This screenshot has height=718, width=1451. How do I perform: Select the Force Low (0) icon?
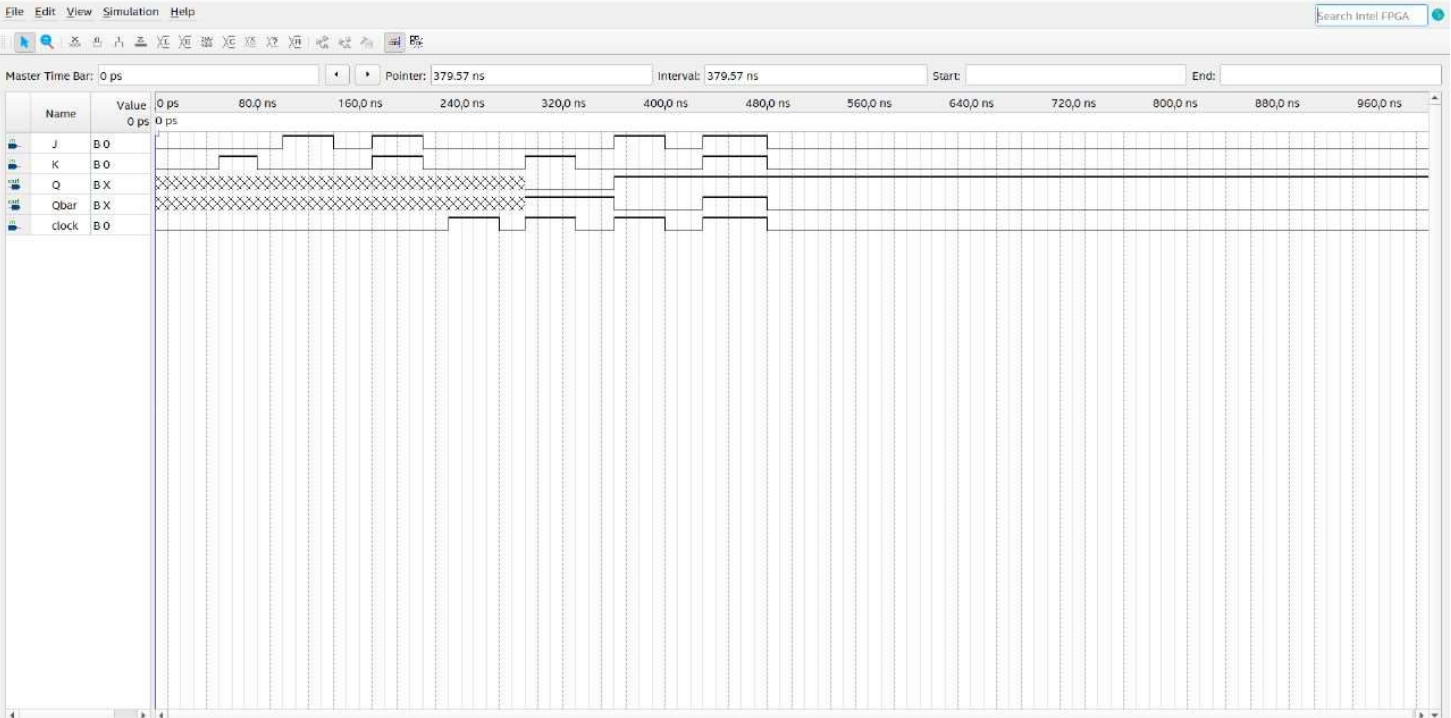tap(98, 42)
